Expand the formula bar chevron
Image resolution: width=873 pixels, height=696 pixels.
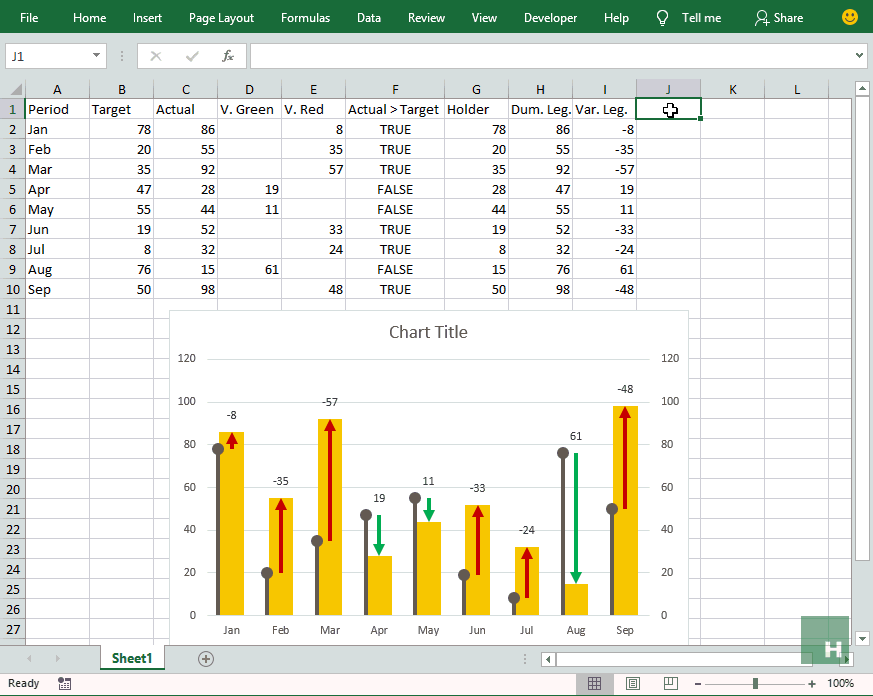tap(859, 56)
